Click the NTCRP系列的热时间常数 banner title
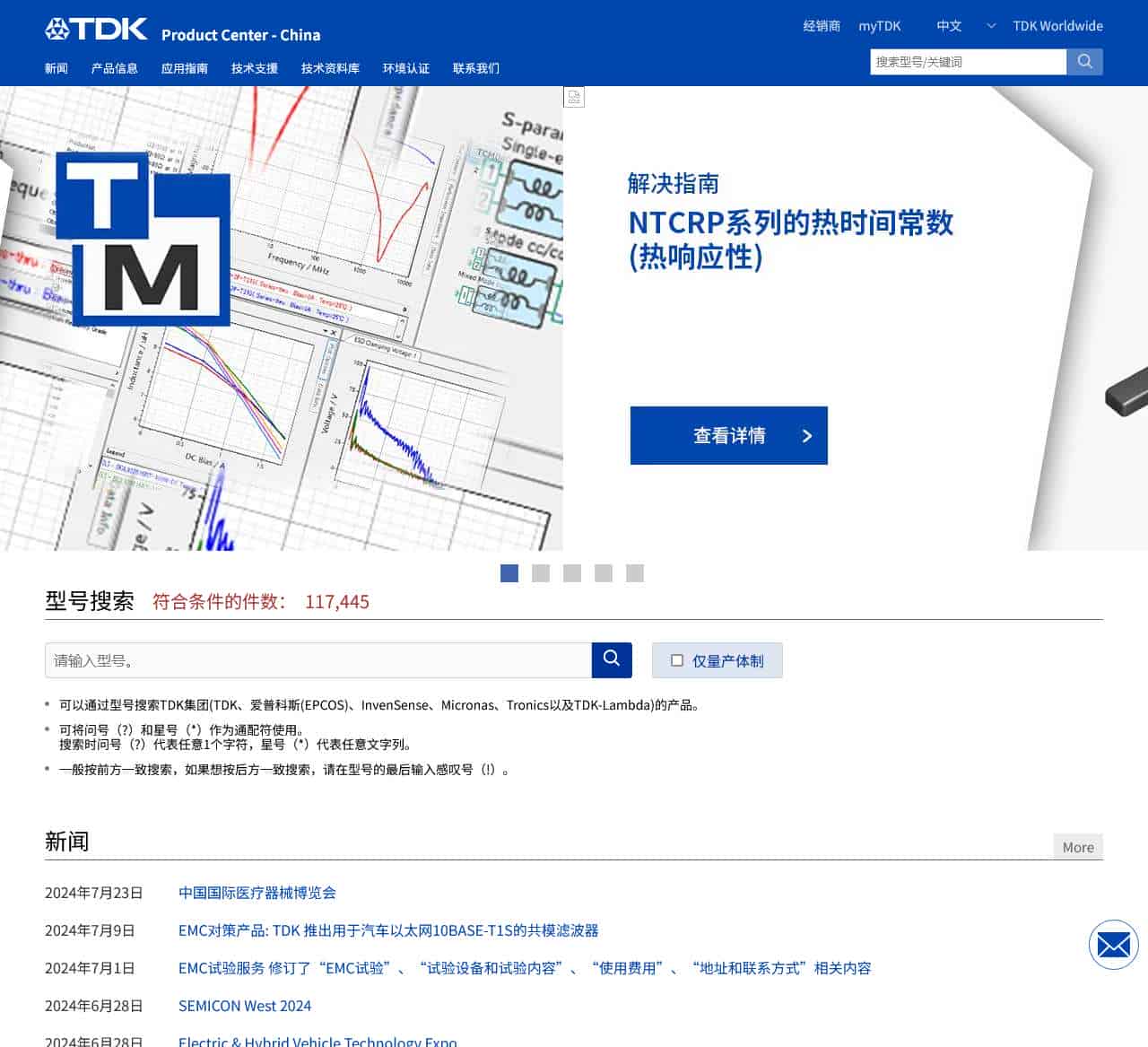Screen dimensions: 1148x1047 coord(791,240)
